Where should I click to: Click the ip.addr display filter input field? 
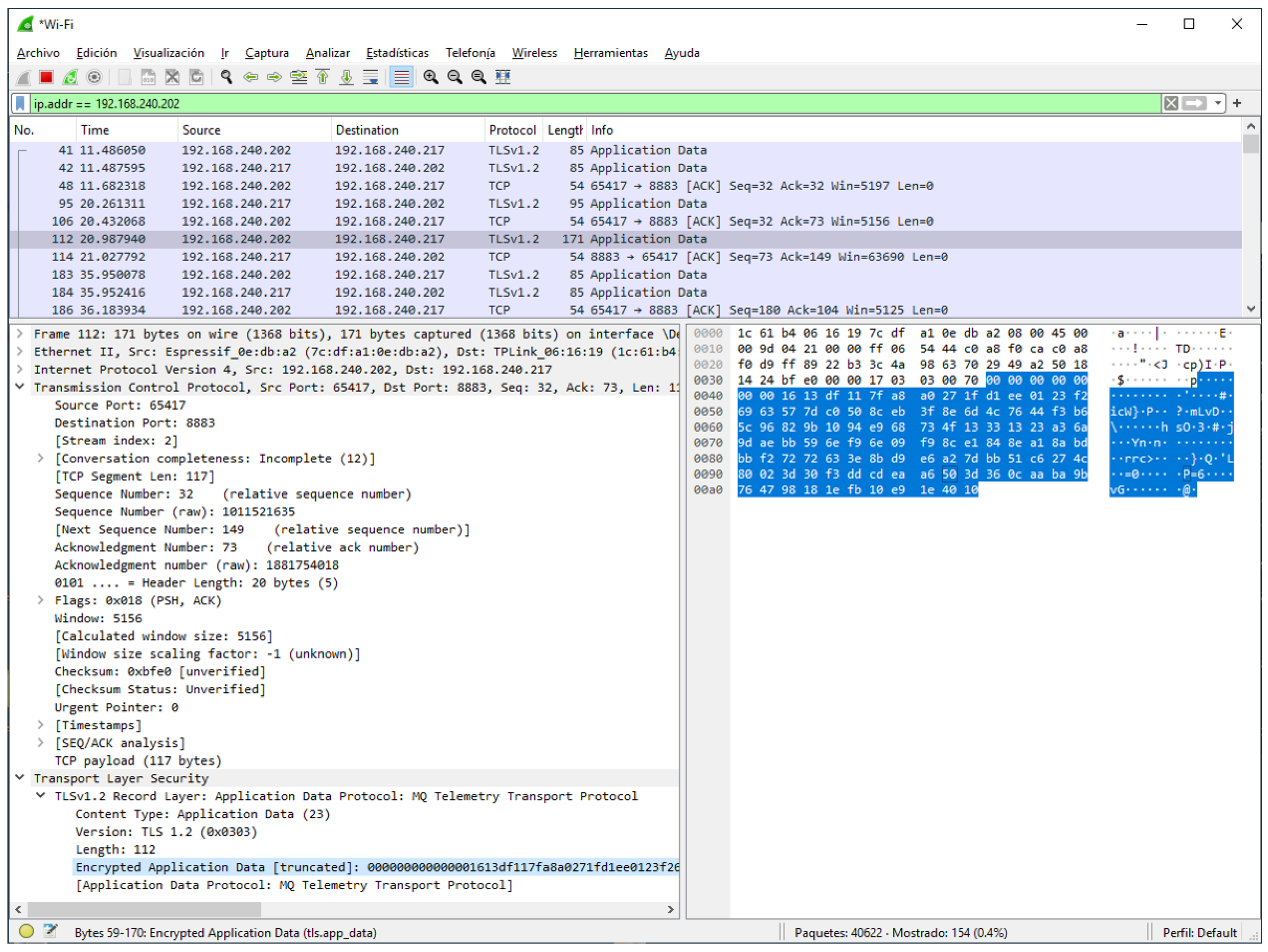[573, 104]
